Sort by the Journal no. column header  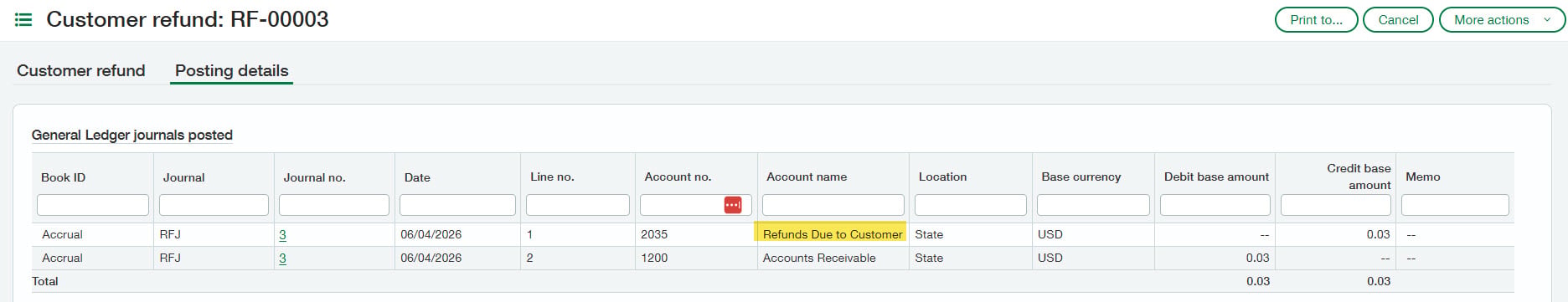point(314,177)
